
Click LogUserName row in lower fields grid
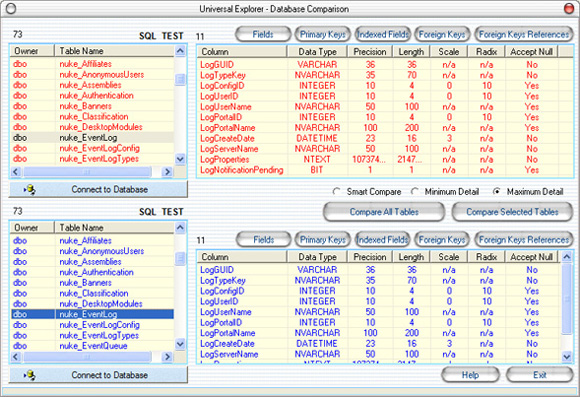(379, 312)
